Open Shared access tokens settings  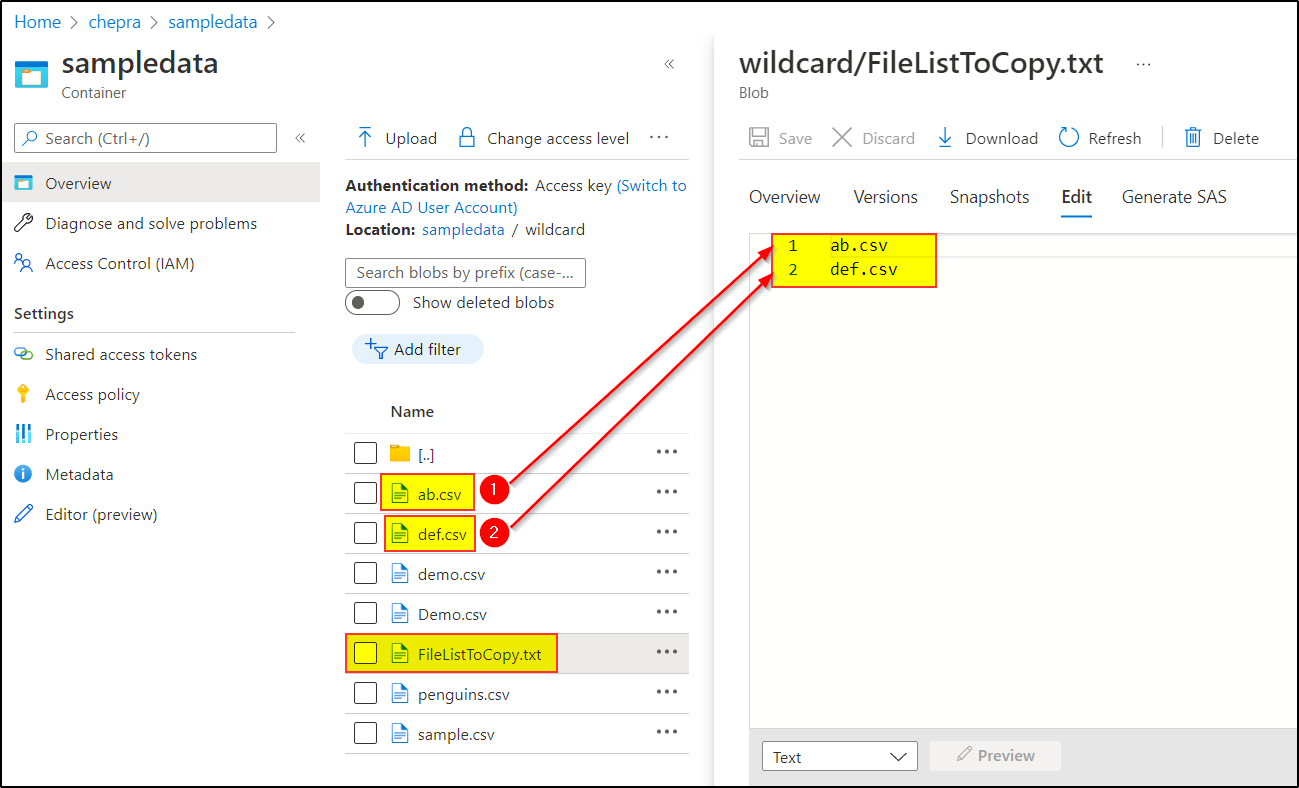(118, 354)
